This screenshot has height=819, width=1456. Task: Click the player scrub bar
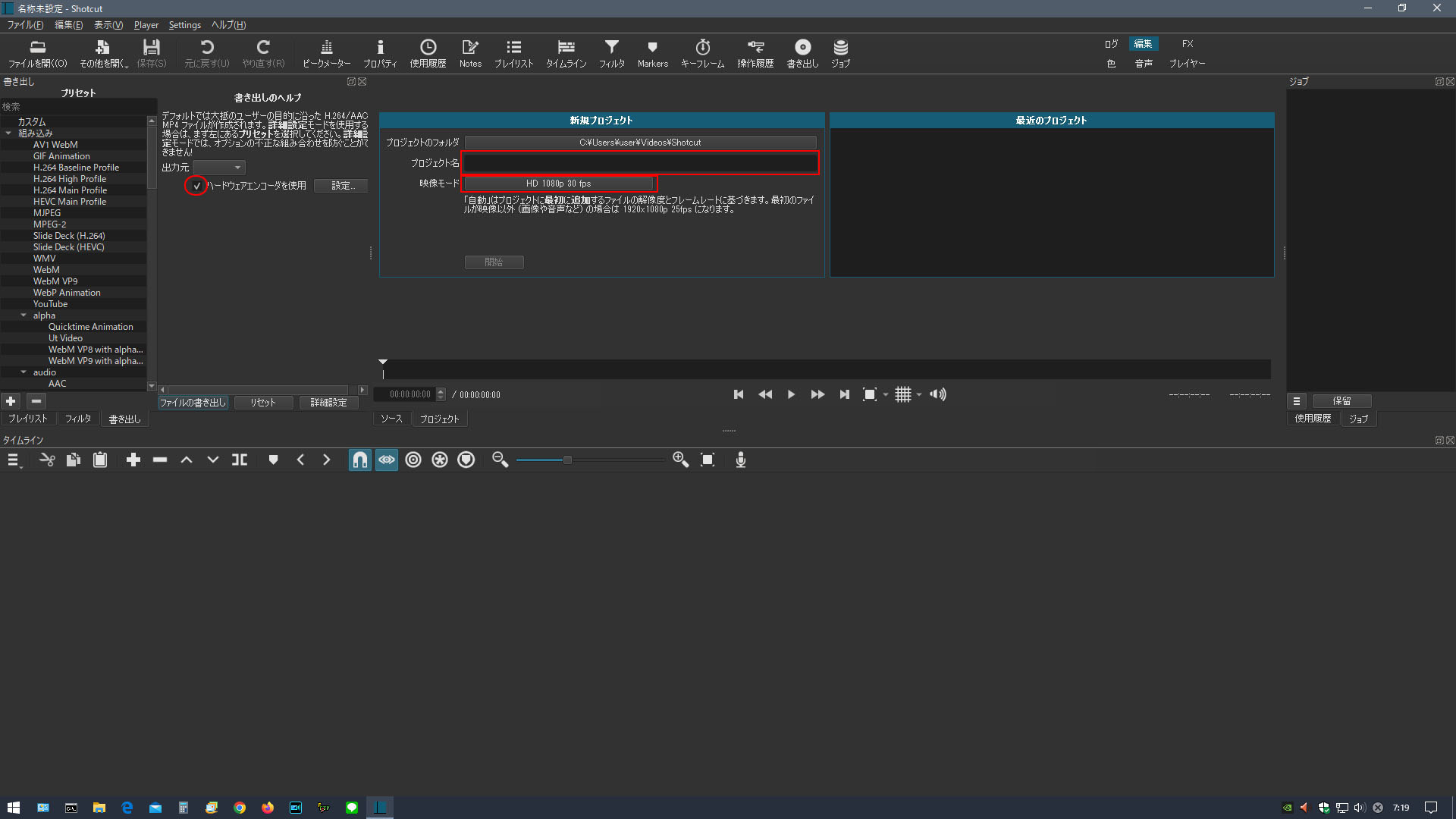point(825,369)
